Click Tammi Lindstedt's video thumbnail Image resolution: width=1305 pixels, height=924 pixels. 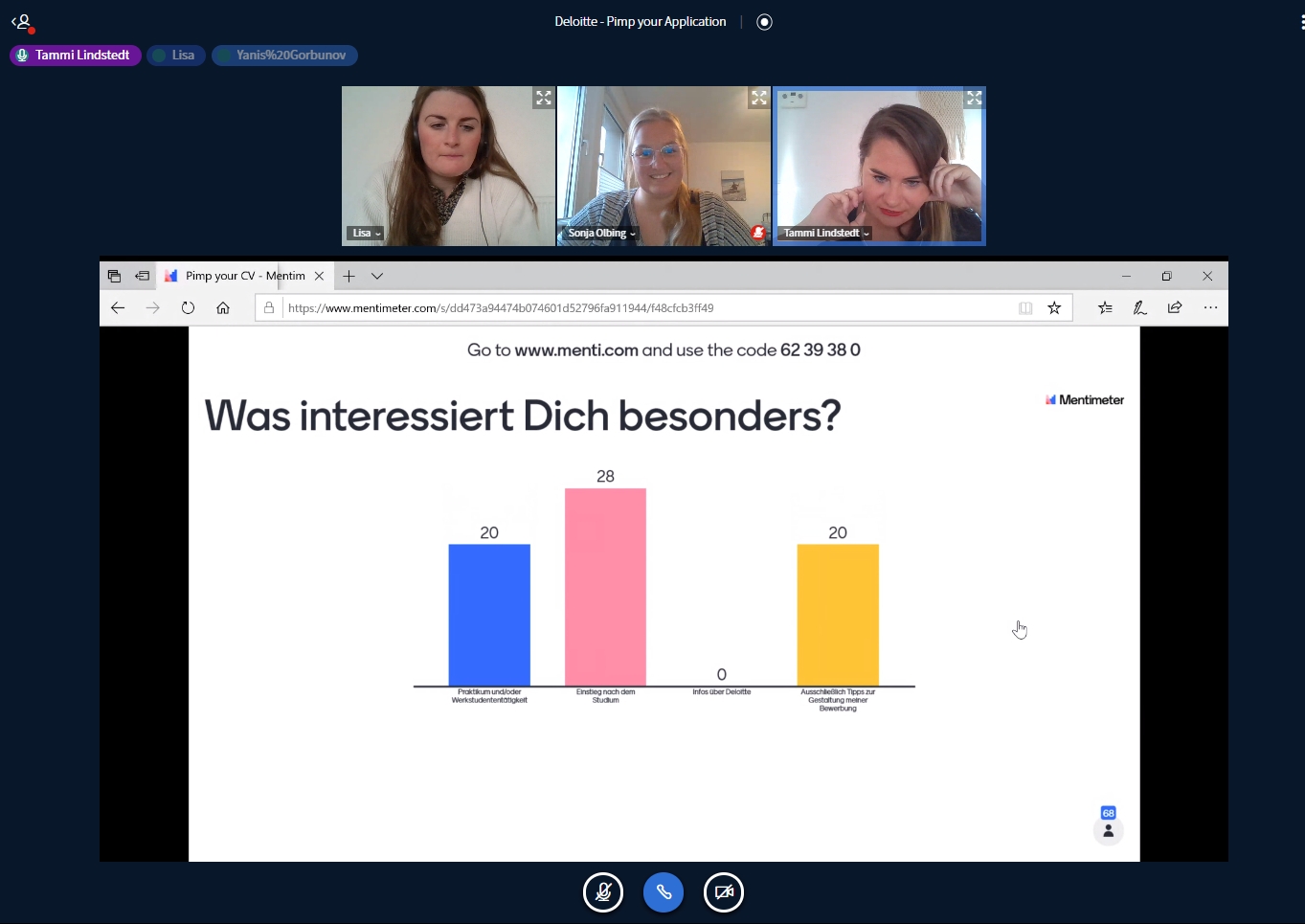click(x=879, y=166)
